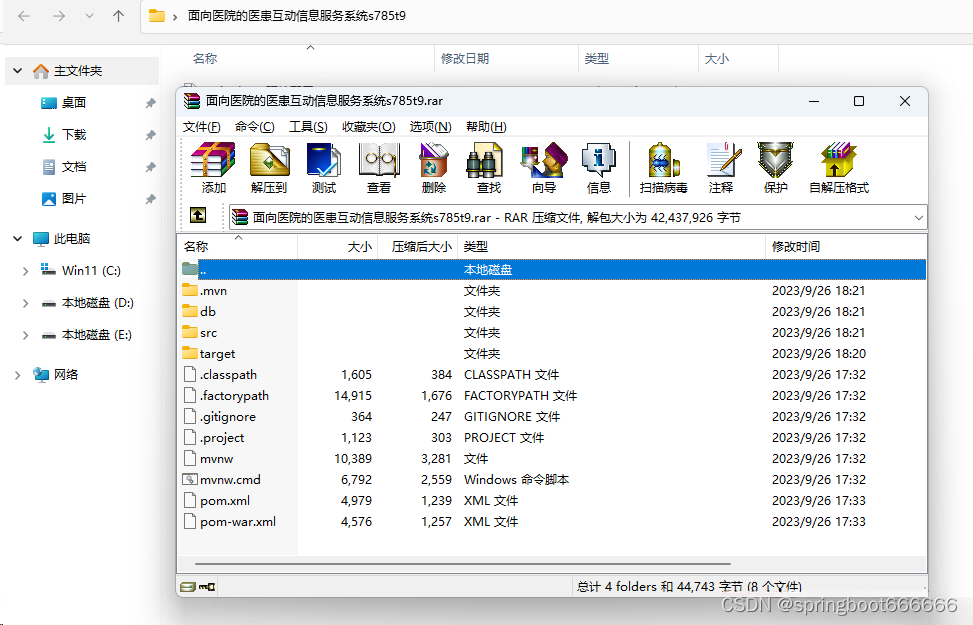Open the 帮助(H) menu
973x625 pixels.
pos(486,127)
